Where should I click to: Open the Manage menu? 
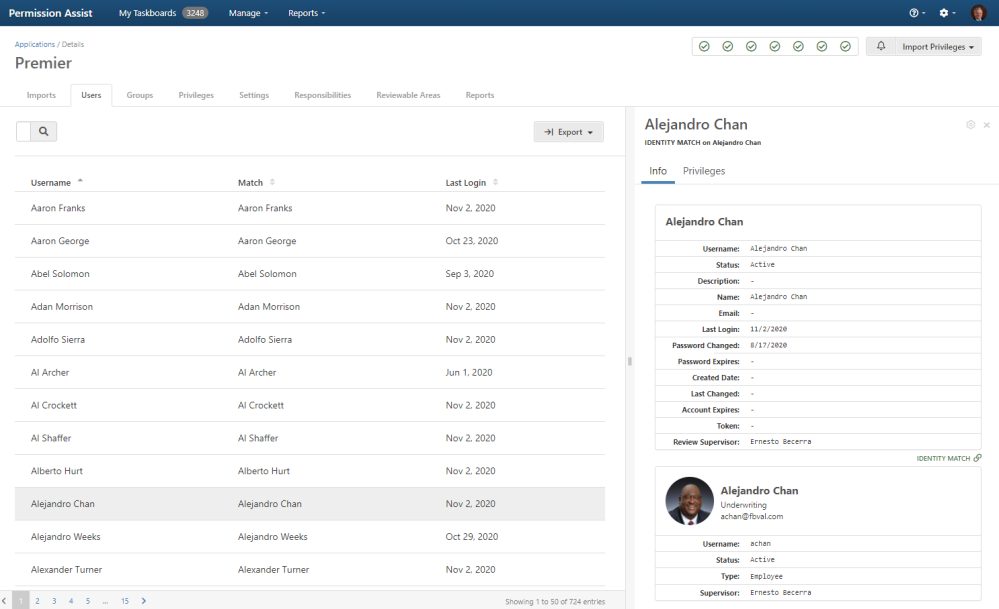248,13
